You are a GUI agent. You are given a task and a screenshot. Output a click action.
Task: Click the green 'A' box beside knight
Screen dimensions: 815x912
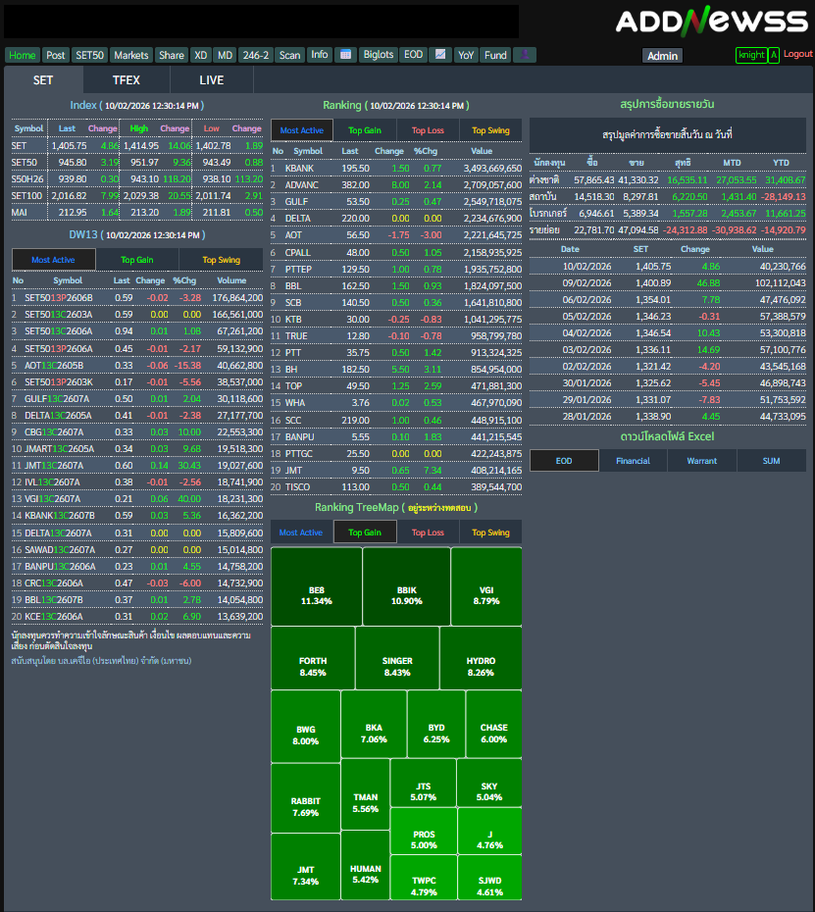(774, 56)
